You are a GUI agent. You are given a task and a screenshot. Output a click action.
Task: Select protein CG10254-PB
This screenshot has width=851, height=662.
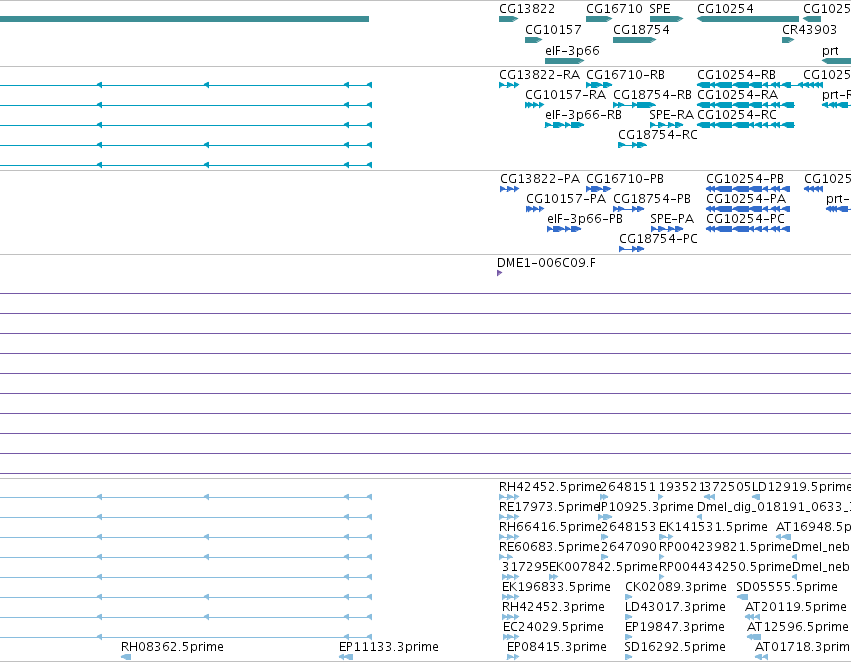tap(745, 179)
